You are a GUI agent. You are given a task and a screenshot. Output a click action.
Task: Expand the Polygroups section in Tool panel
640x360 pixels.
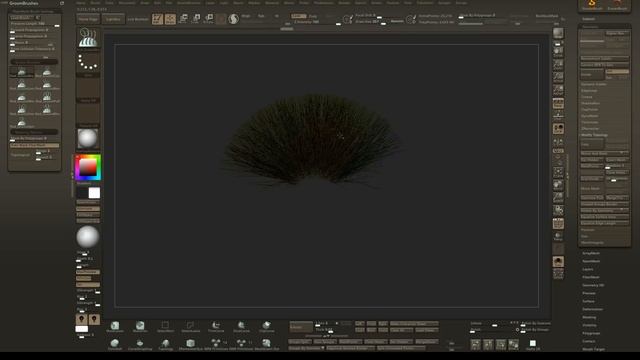pyautogui.click(x=591, y=333)
